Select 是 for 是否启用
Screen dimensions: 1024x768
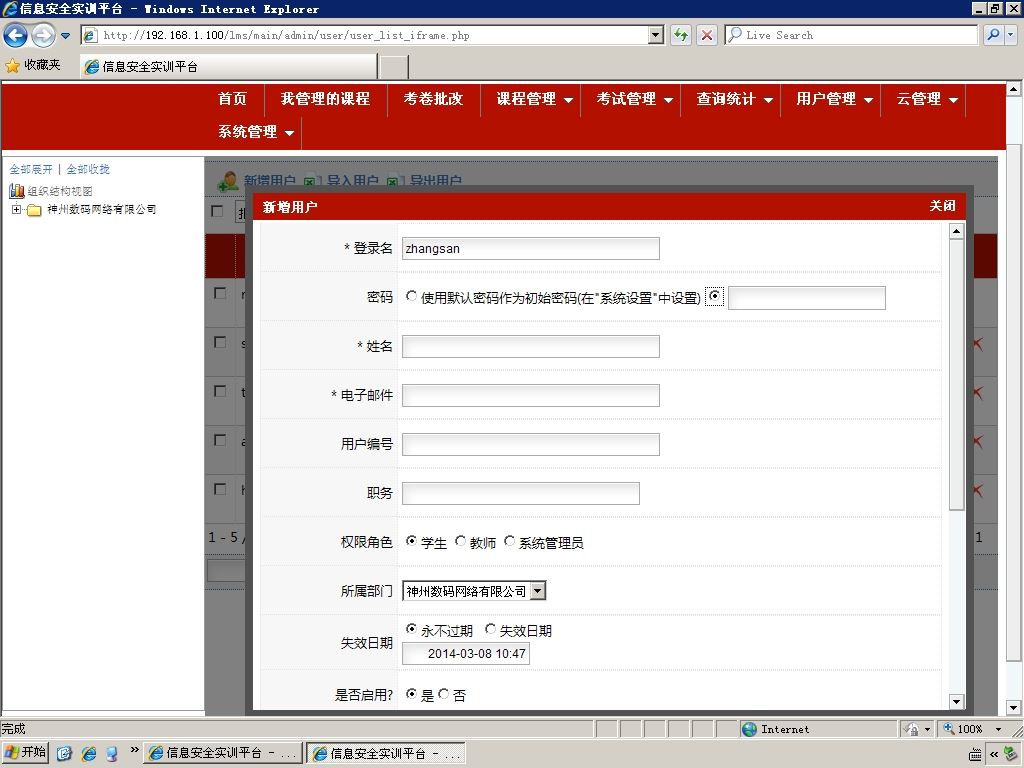click(411, 694)
